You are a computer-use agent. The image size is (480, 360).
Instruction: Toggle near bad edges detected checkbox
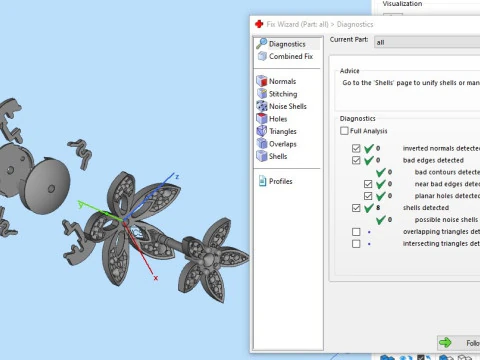click(x=368, y=184)
